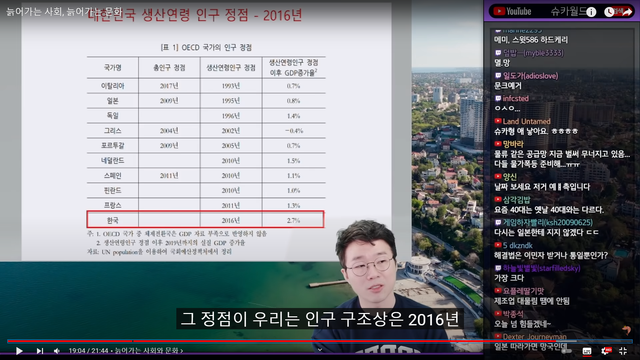Click the '2.7%' GDP value
Image resolution: width=640 pixels, height=360 pixels.
click(x=293, y=220)
